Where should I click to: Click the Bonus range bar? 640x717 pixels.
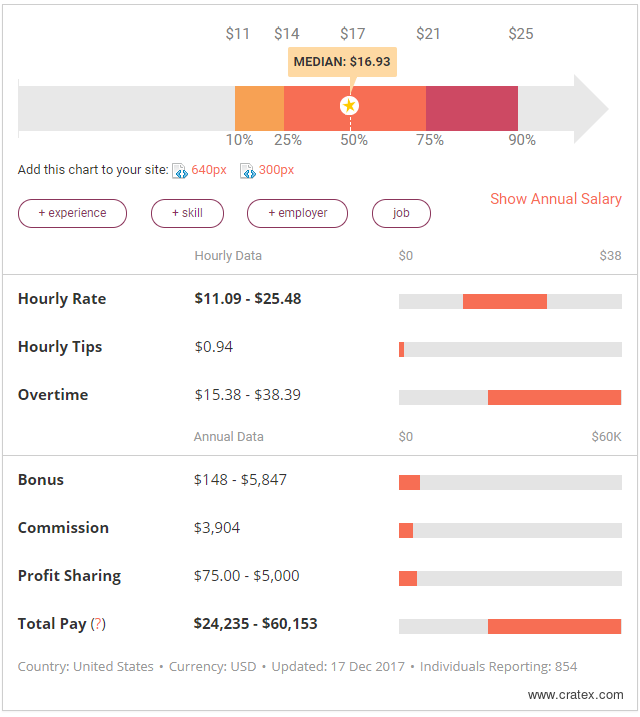coord(409,482)
